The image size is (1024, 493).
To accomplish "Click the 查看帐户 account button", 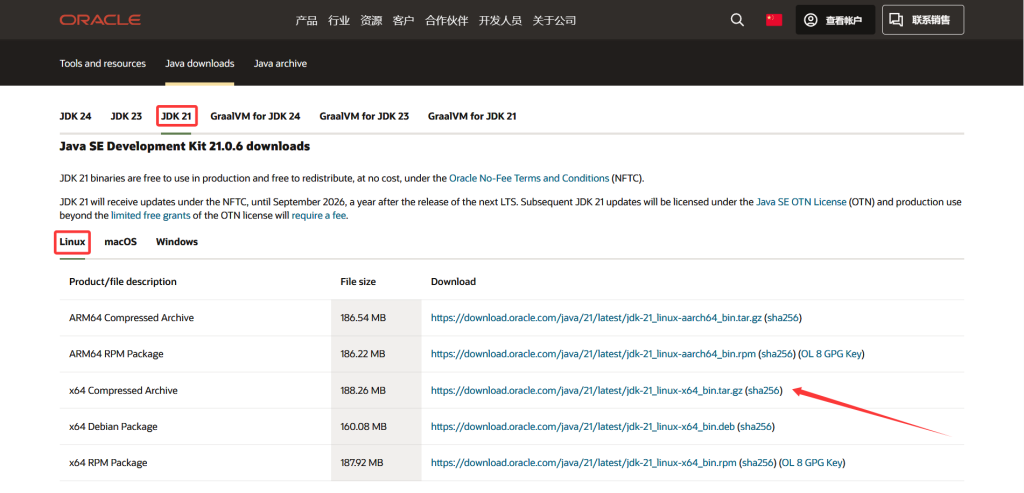I will coord(835,20).
